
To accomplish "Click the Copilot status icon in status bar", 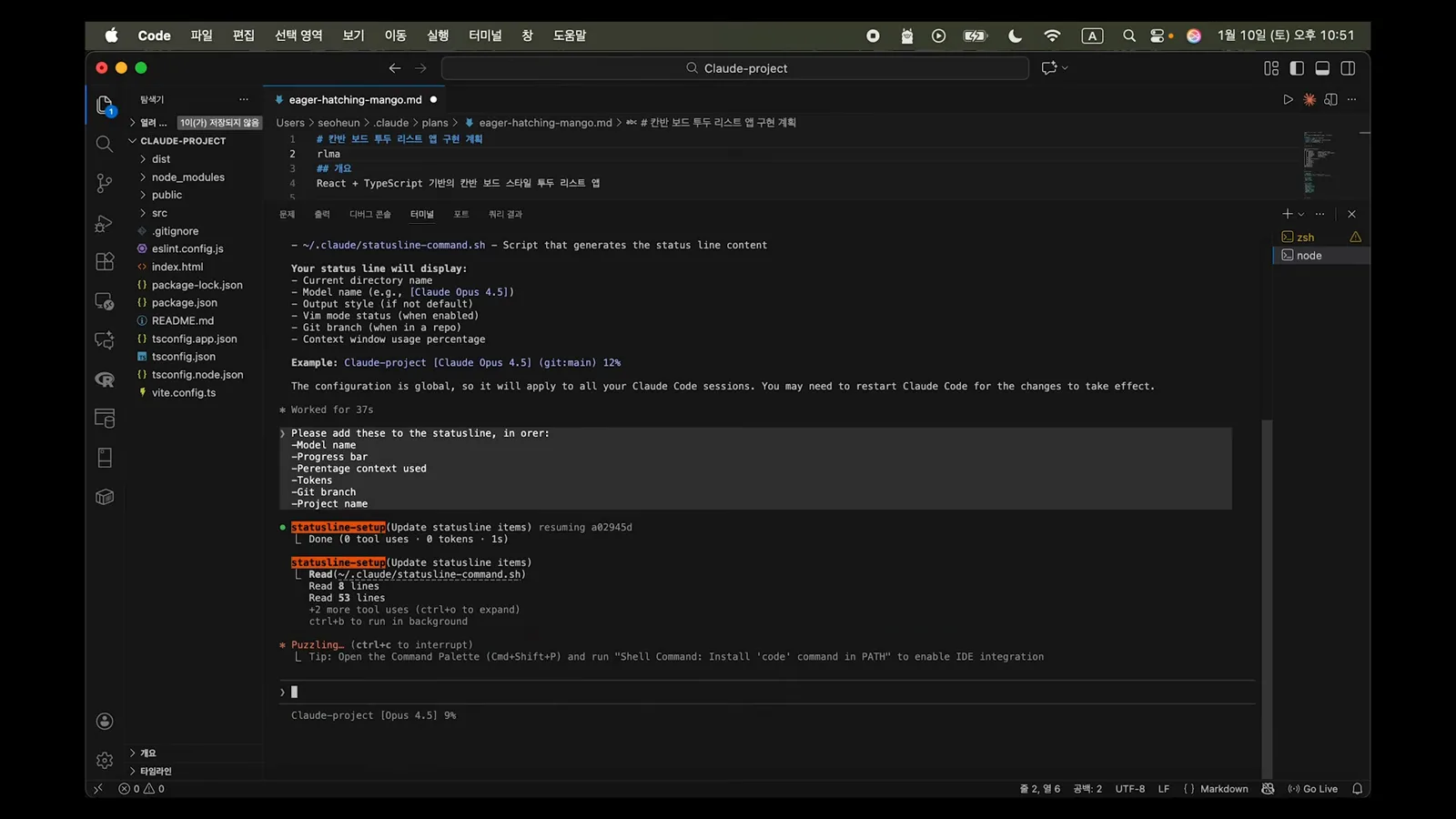I will [x=1268, y=789].
